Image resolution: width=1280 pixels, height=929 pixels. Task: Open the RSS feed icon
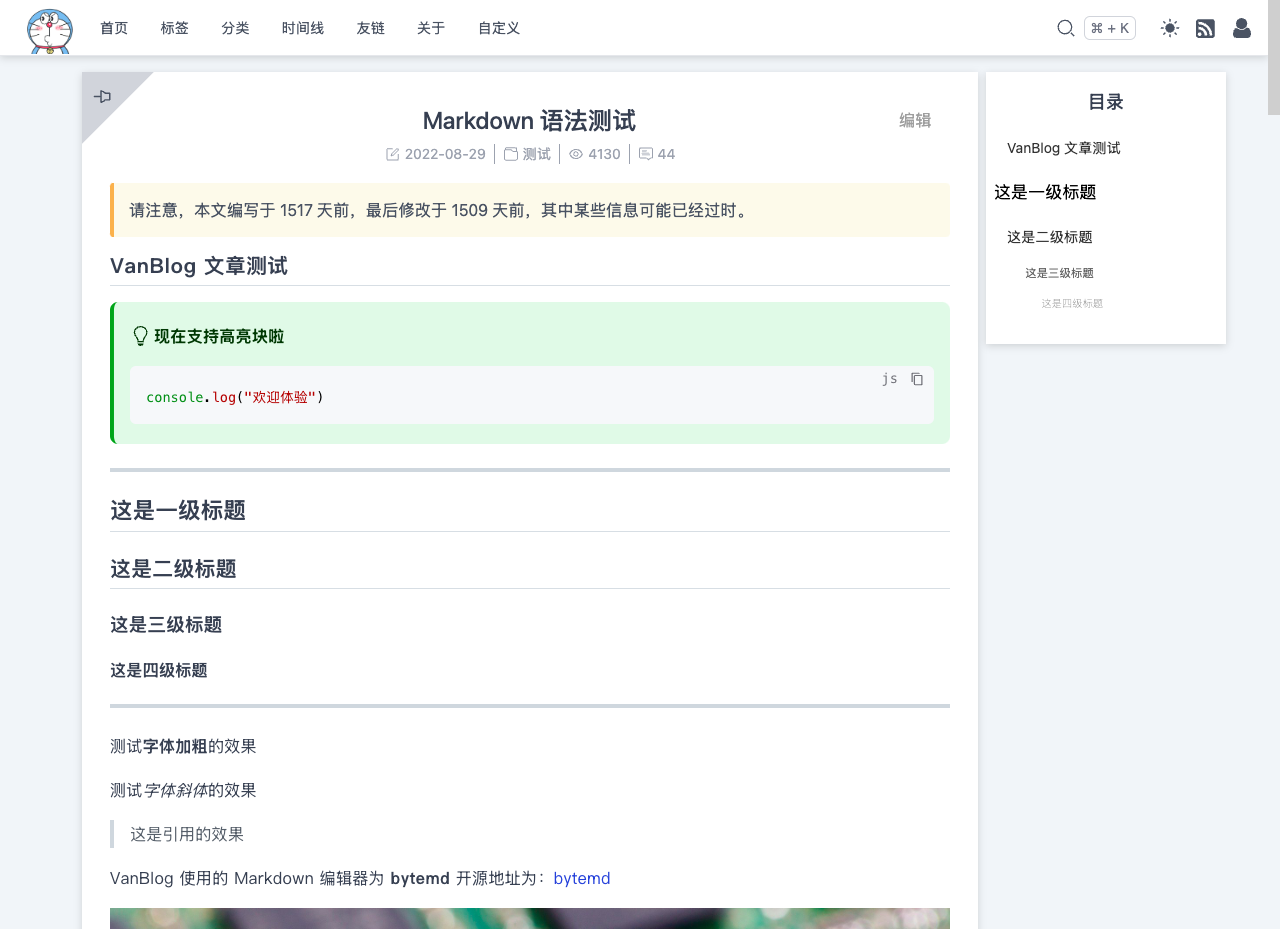click(1205, 28)
